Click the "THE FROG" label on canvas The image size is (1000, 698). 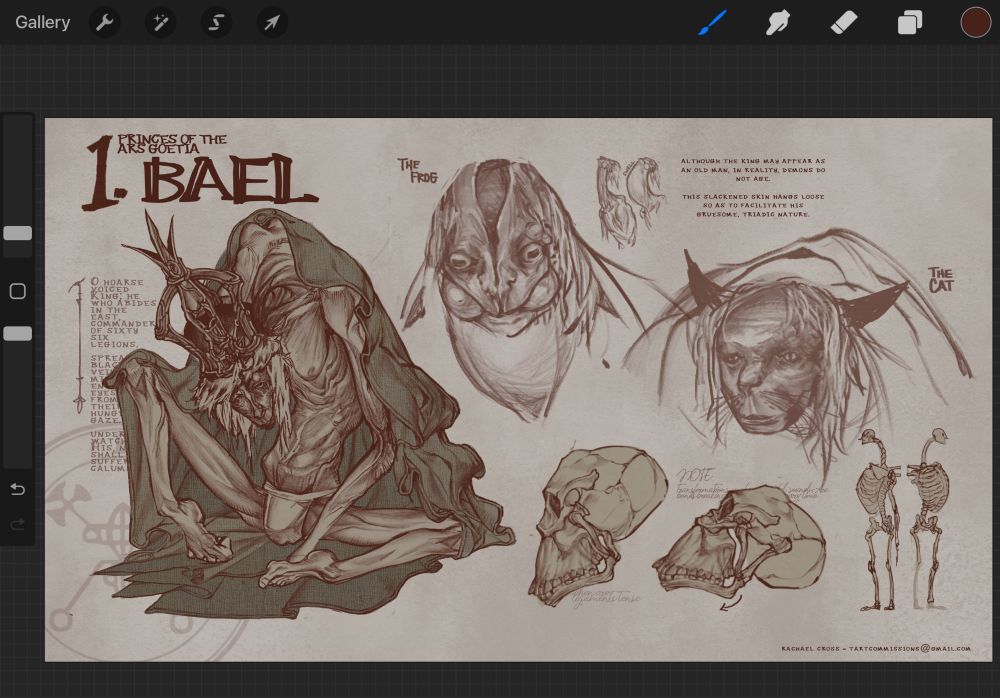pyautogui.click(x=418, y=170)
